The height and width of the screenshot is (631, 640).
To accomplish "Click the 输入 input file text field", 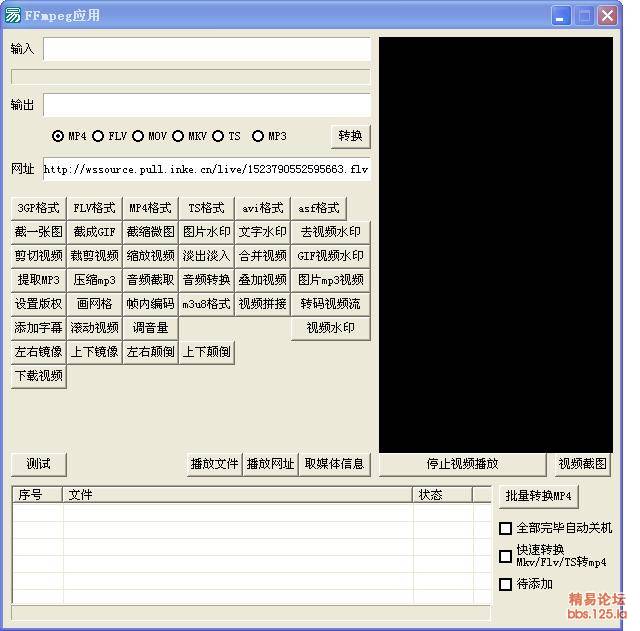I will tap(206, 49).
